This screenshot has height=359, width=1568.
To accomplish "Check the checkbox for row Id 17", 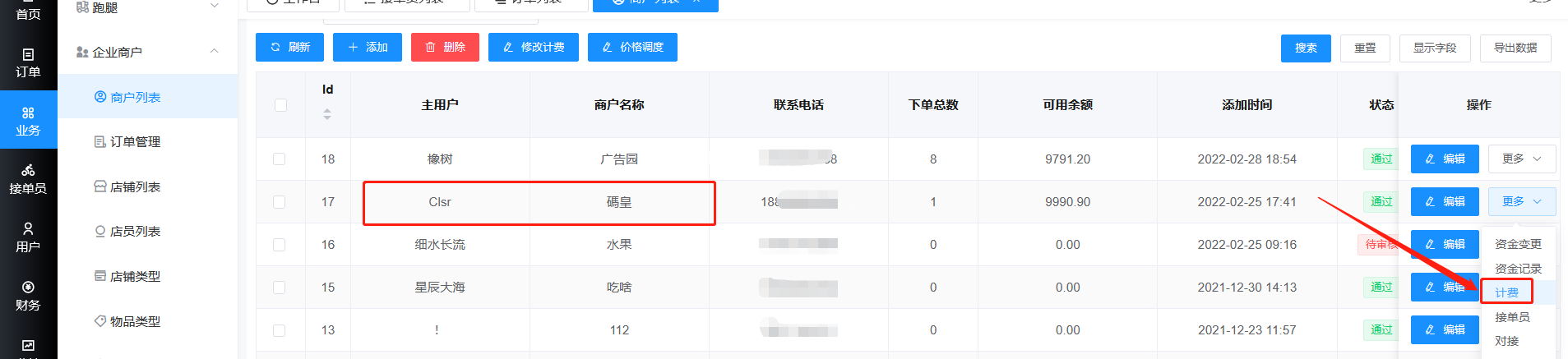I will tap(280, 202).
